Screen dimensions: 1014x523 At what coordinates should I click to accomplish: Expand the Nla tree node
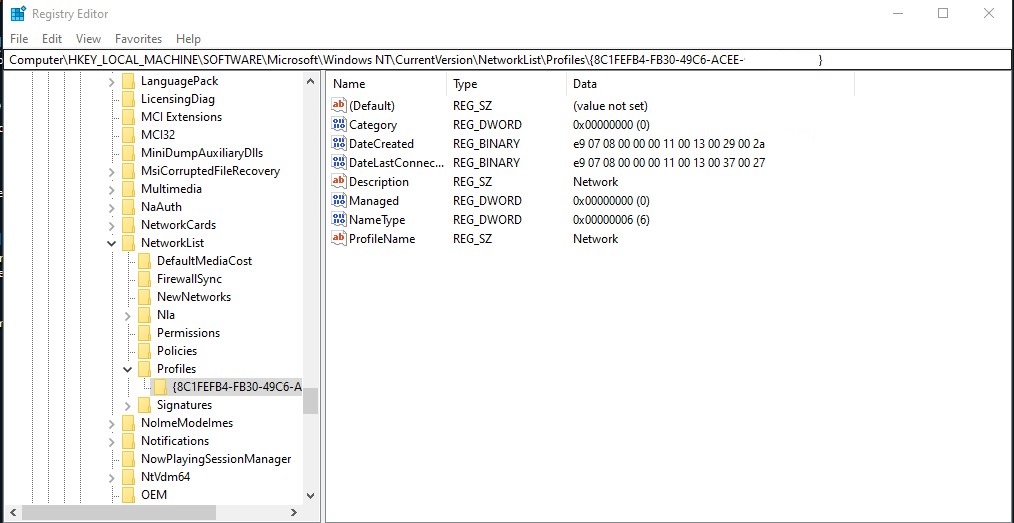(x=127, y=315)
